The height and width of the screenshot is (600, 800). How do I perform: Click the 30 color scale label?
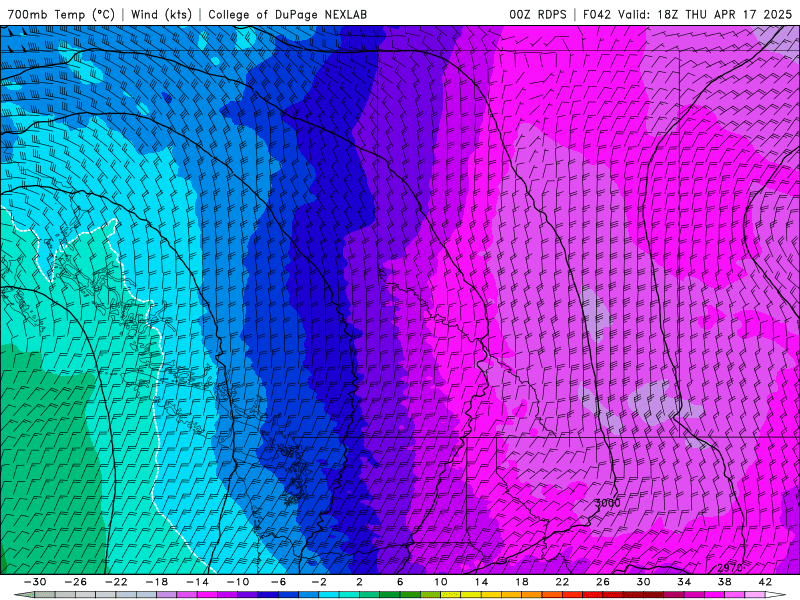pos(643,582)
